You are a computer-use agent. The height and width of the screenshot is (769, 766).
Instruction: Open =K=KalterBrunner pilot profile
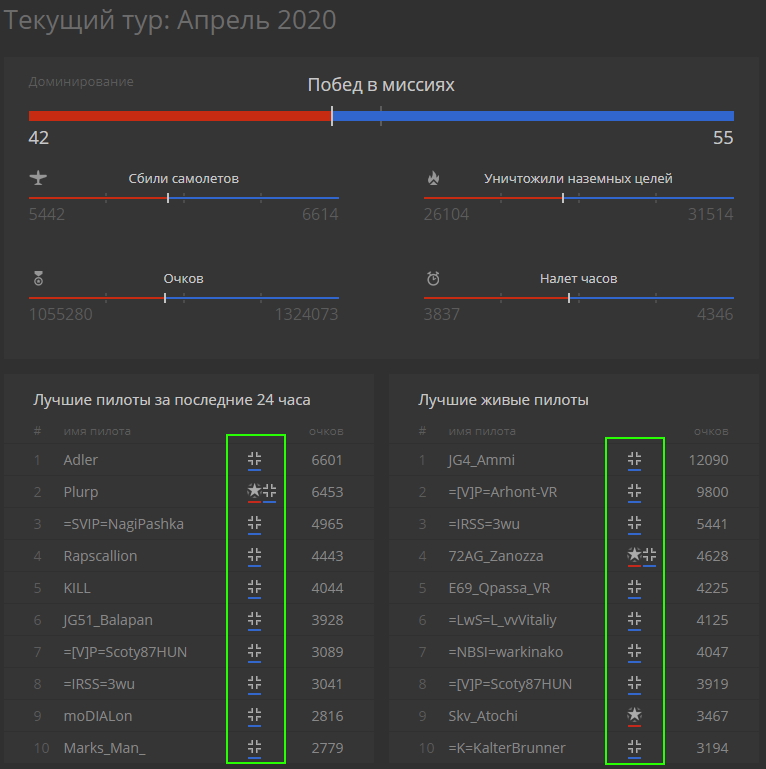(506, 748)
